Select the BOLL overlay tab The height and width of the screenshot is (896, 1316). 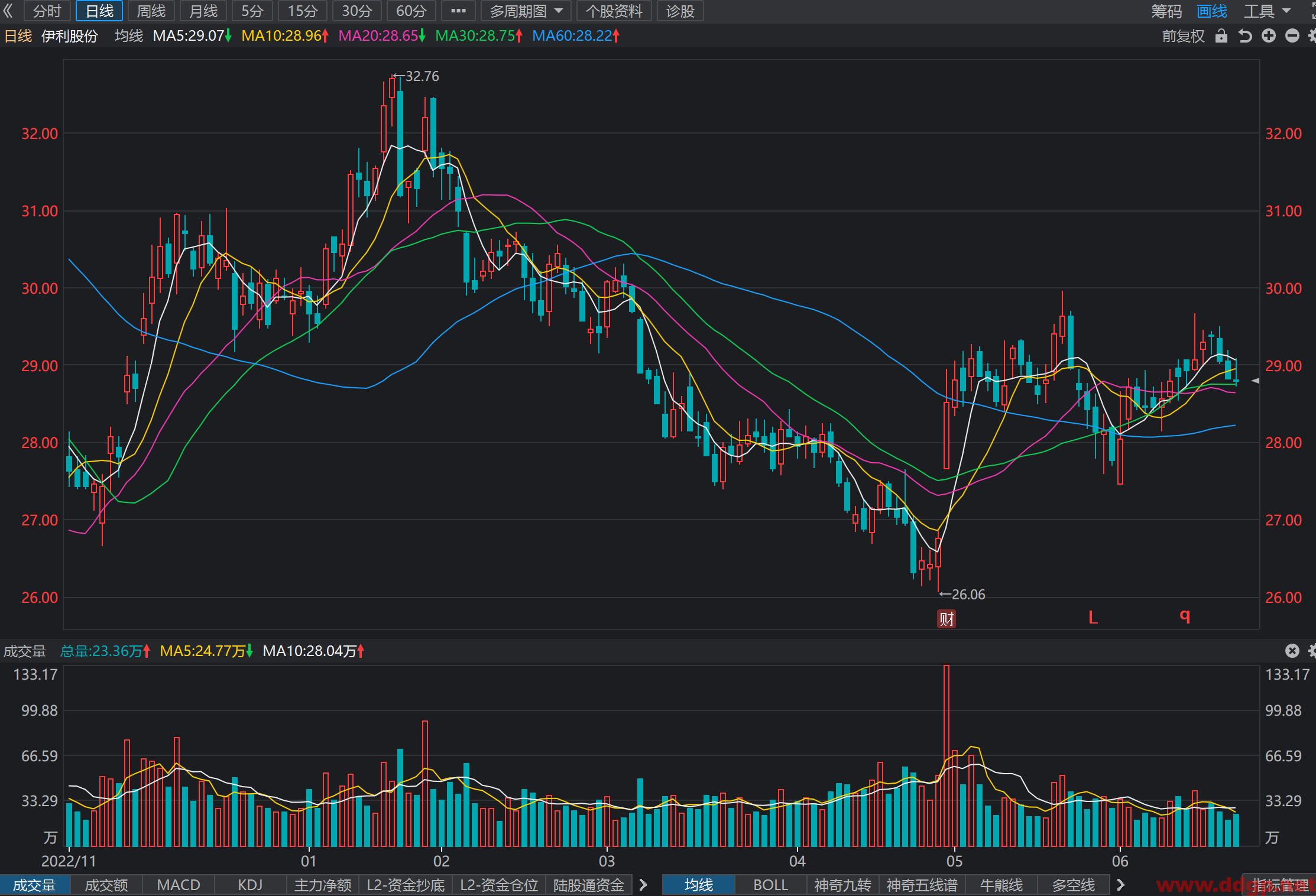tap(771, 885)
